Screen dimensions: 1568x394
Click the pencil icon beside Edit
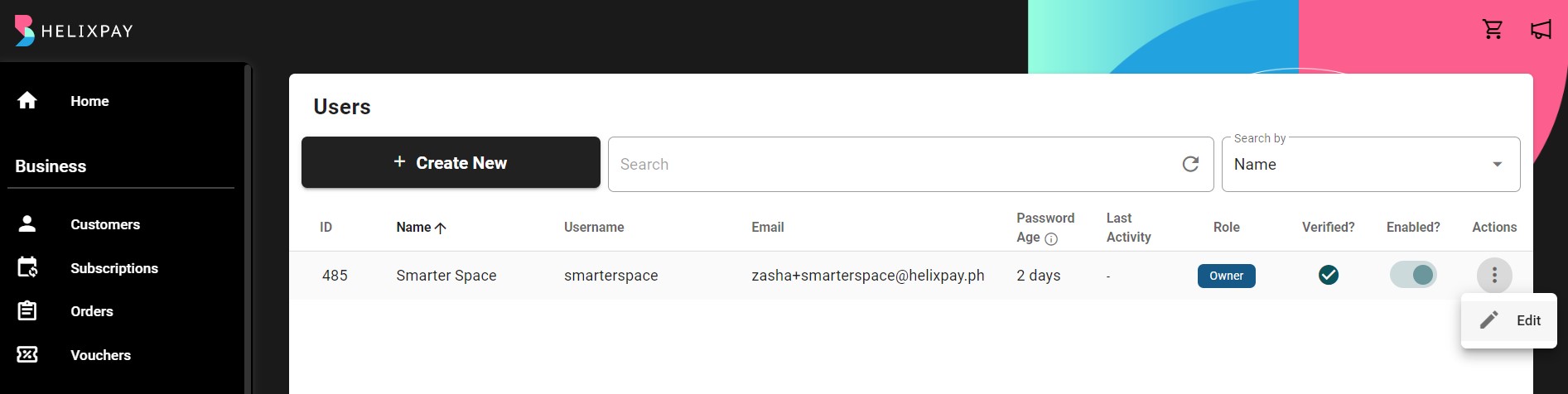click(1489, 320)
